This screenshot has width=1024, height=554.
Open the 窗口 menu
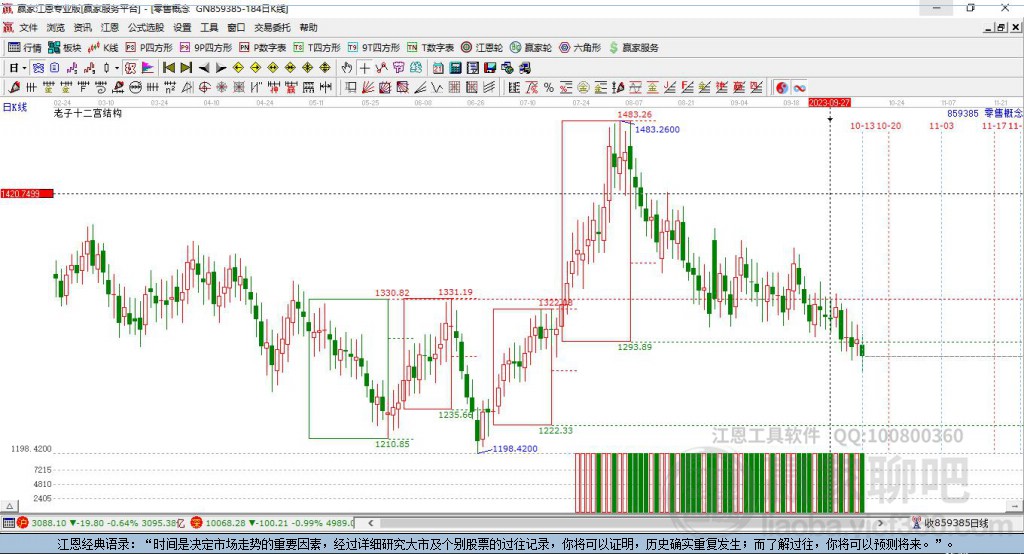pos(236,27)
